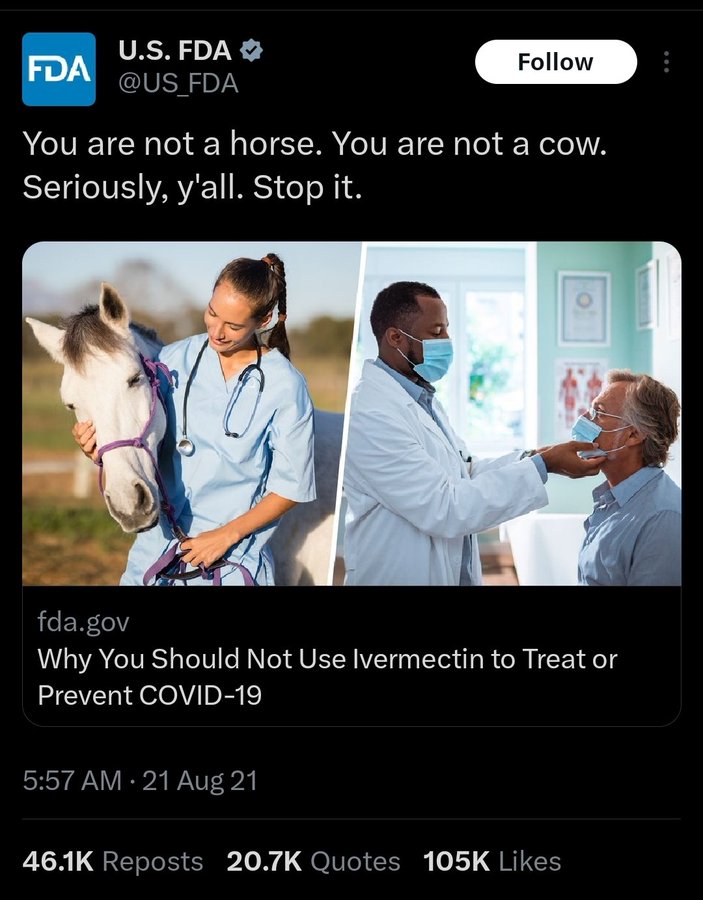Screen dimensions: 703x900
Task: Click the 5:57 AM post timestamp
Action: (x=72, y=781)
